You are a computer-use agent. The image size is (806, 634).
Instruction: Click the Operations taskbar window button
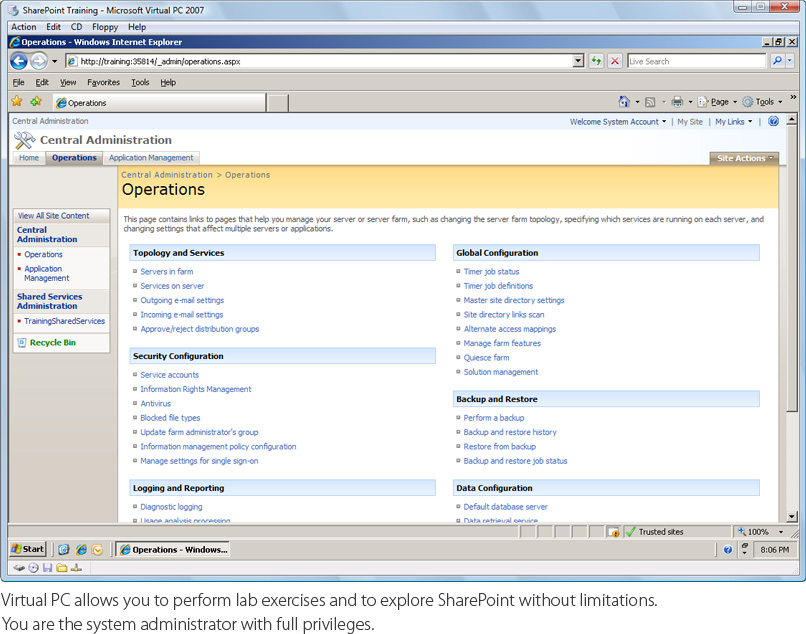pos(172,550)
